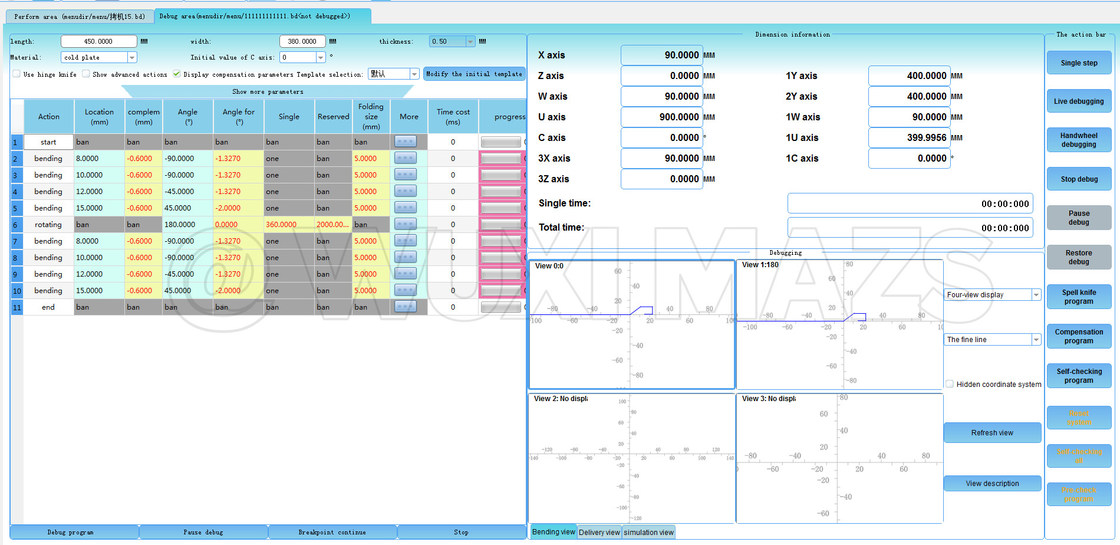Click the Handwheel debugging button
1120x545 pixels.
[x=1078, y=139]
